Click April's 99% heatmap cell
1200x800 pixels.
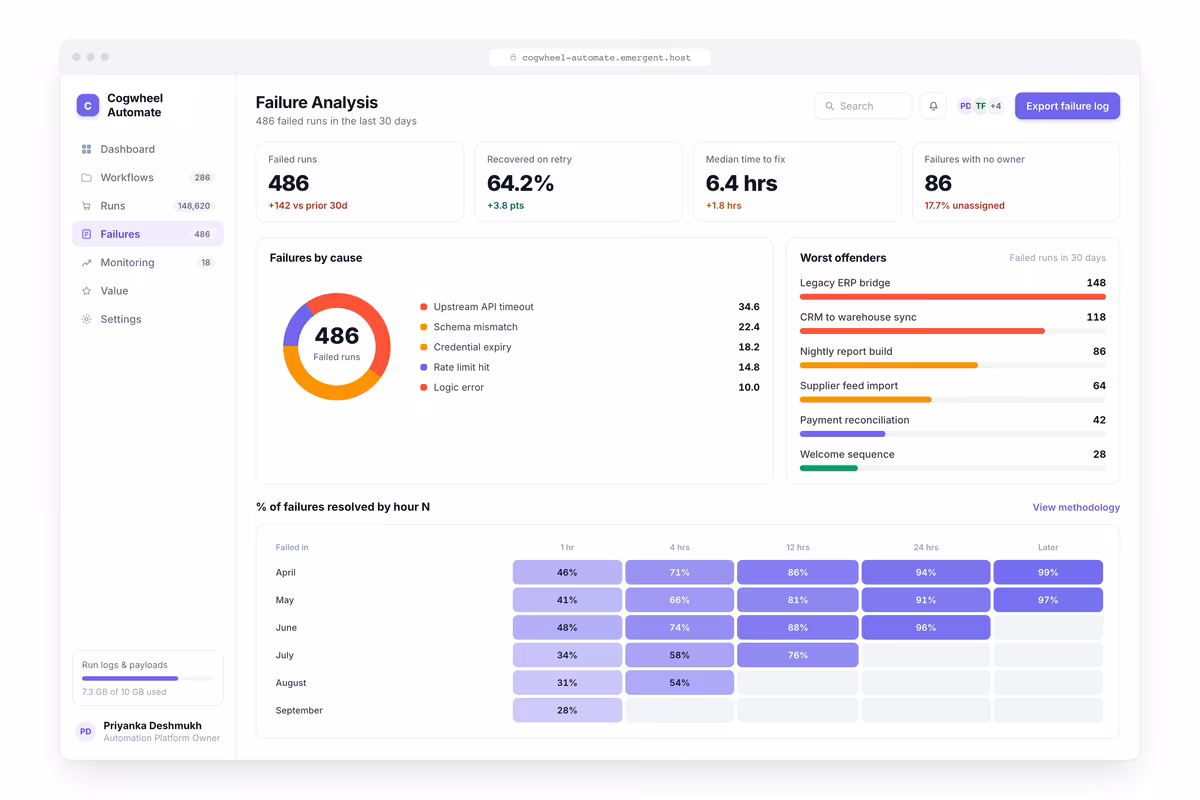click(x=1048, y=572)
